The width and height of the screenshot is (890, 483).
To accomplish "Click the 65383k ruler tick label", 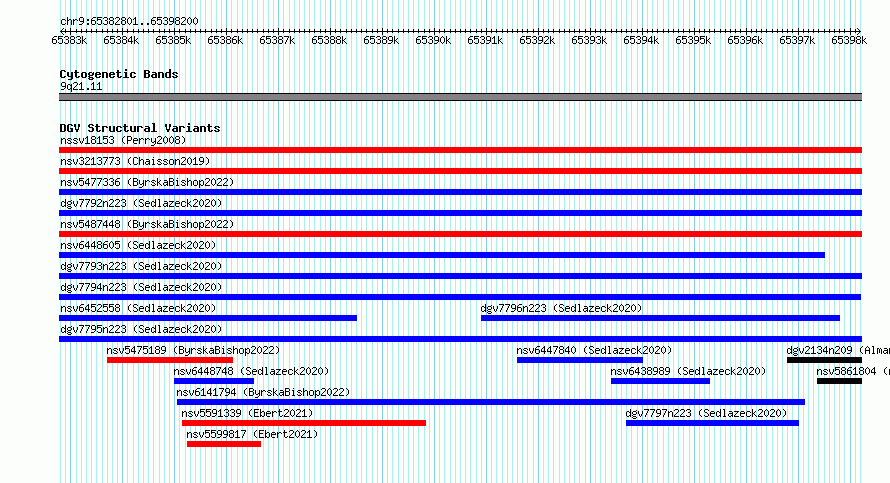I will point(69,40).
